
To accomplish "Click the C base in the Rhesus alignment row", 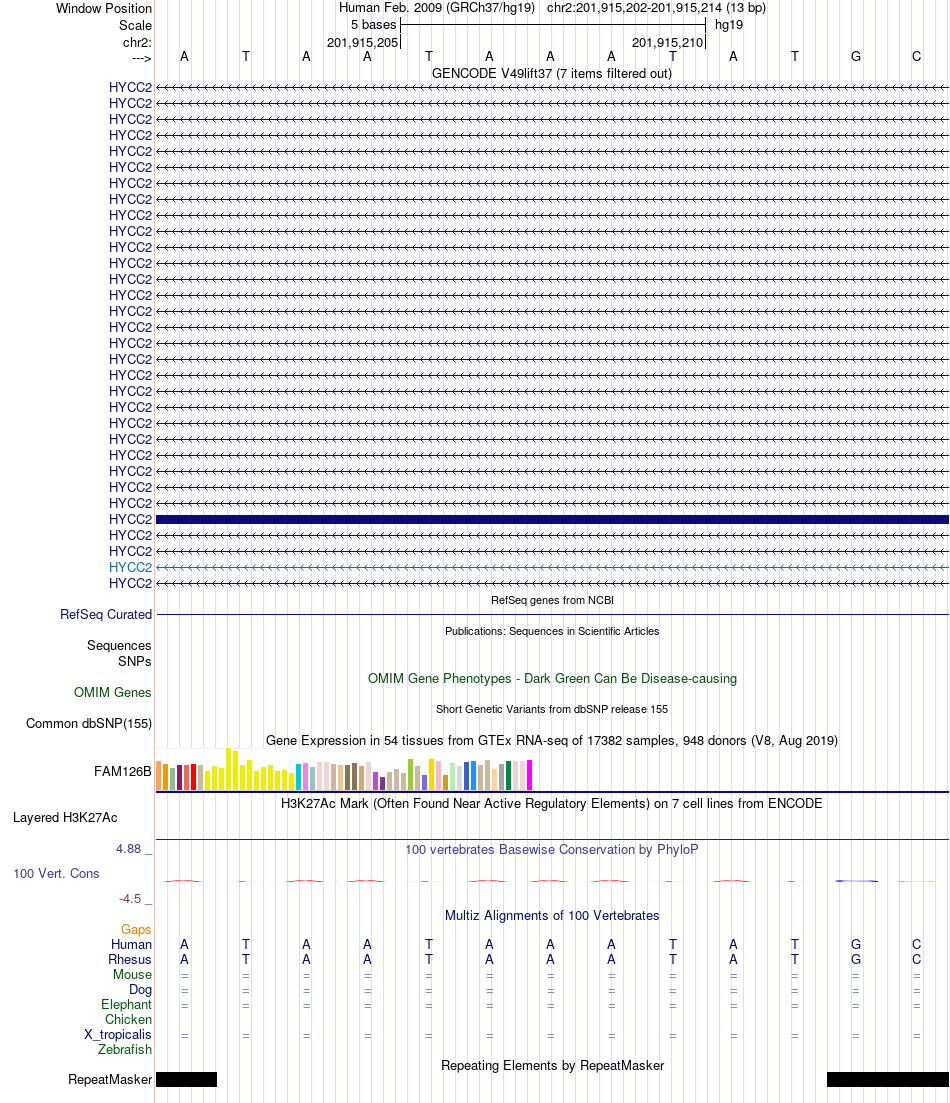I will tap(916, 959).
